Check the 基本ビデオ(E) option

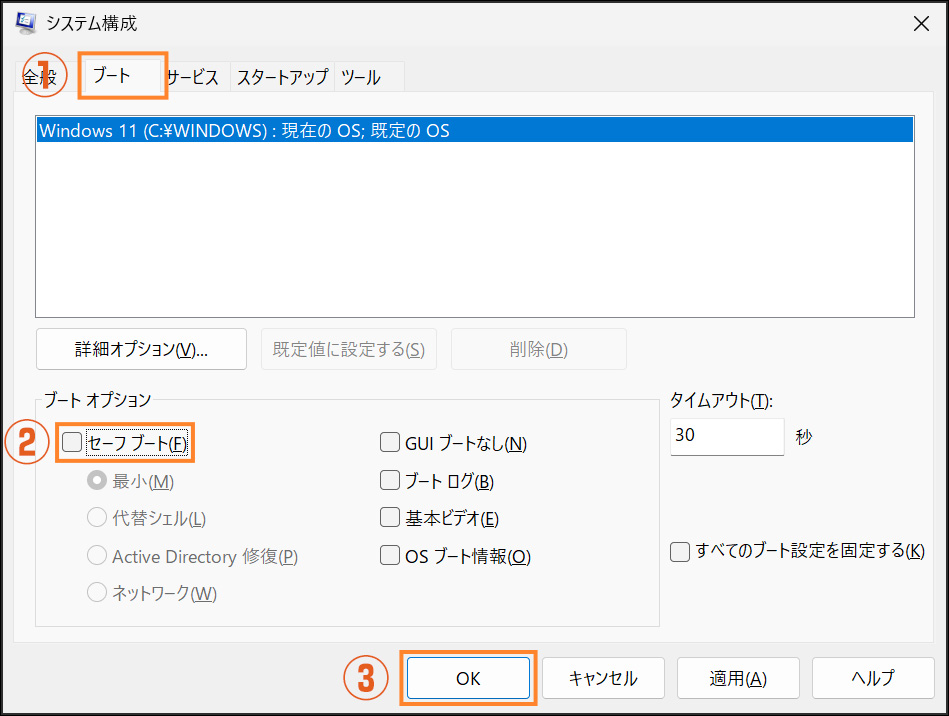[390, 517]
